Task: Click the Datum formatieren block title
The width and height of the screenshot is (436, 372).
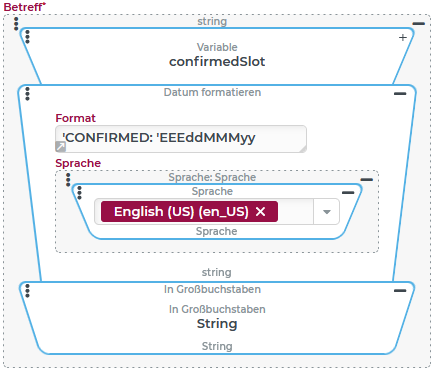Action: click(212, 92)
